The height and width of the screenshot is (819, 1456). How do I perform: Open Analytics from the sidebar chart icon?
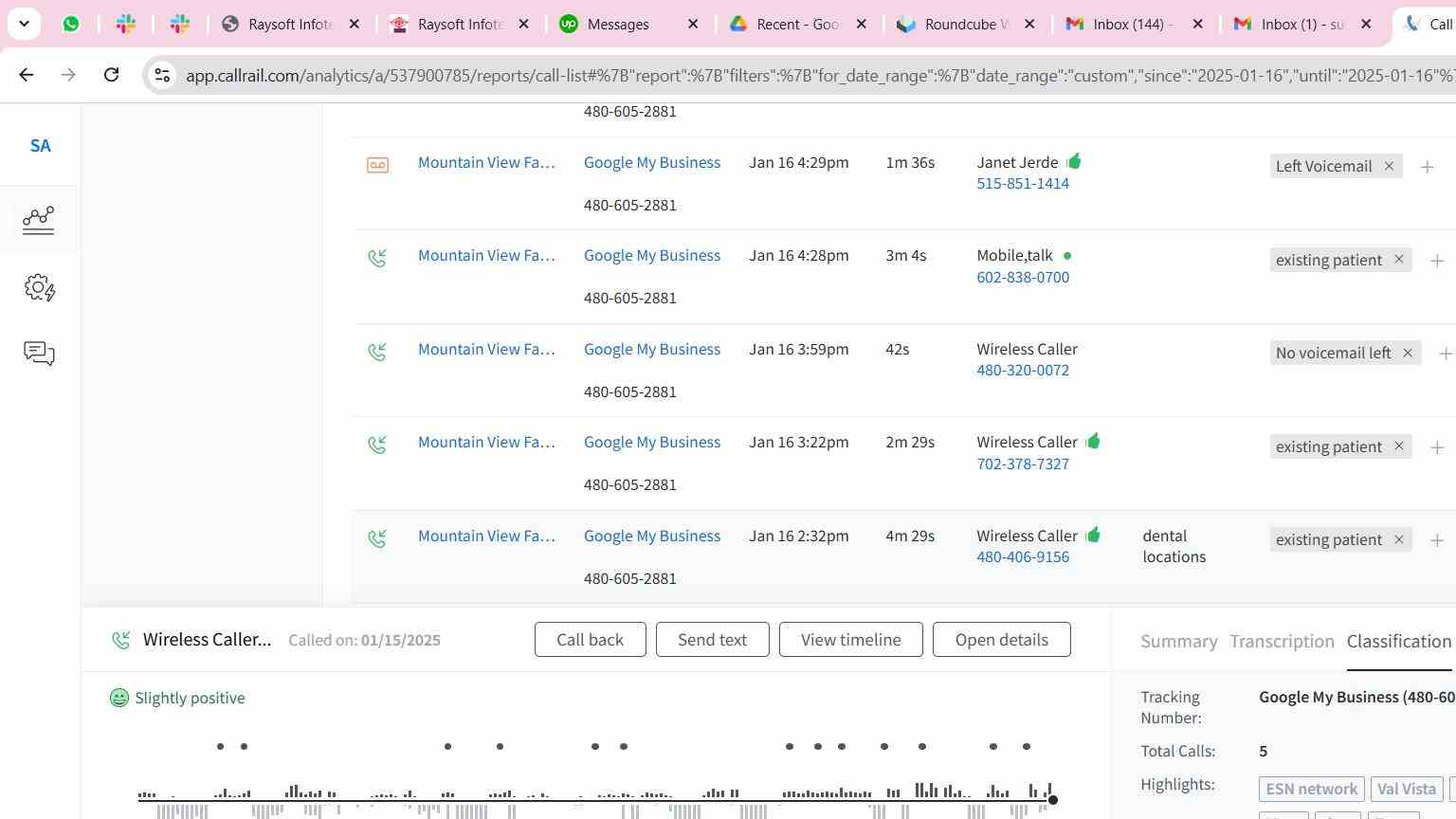(x=39, y=219)
